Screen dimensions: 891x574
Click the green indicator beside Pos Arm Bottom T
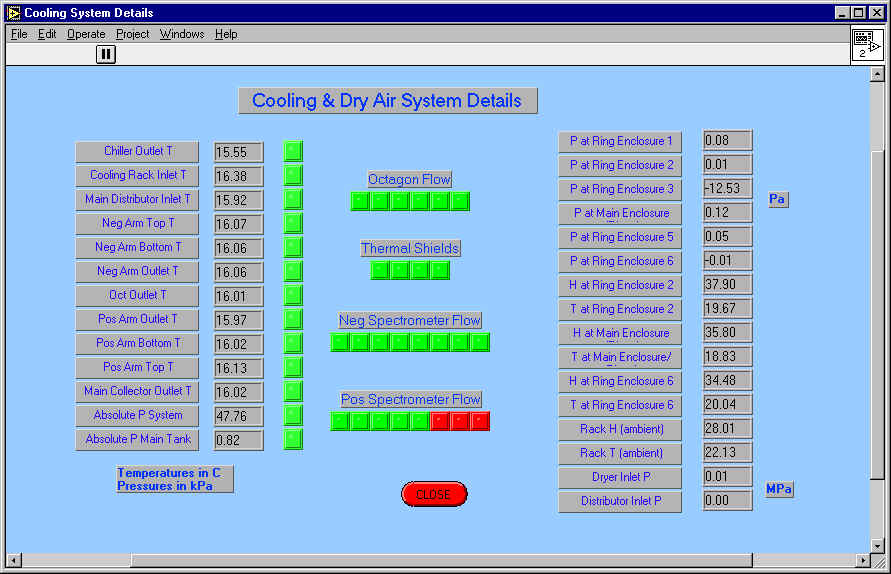(293, 343)
